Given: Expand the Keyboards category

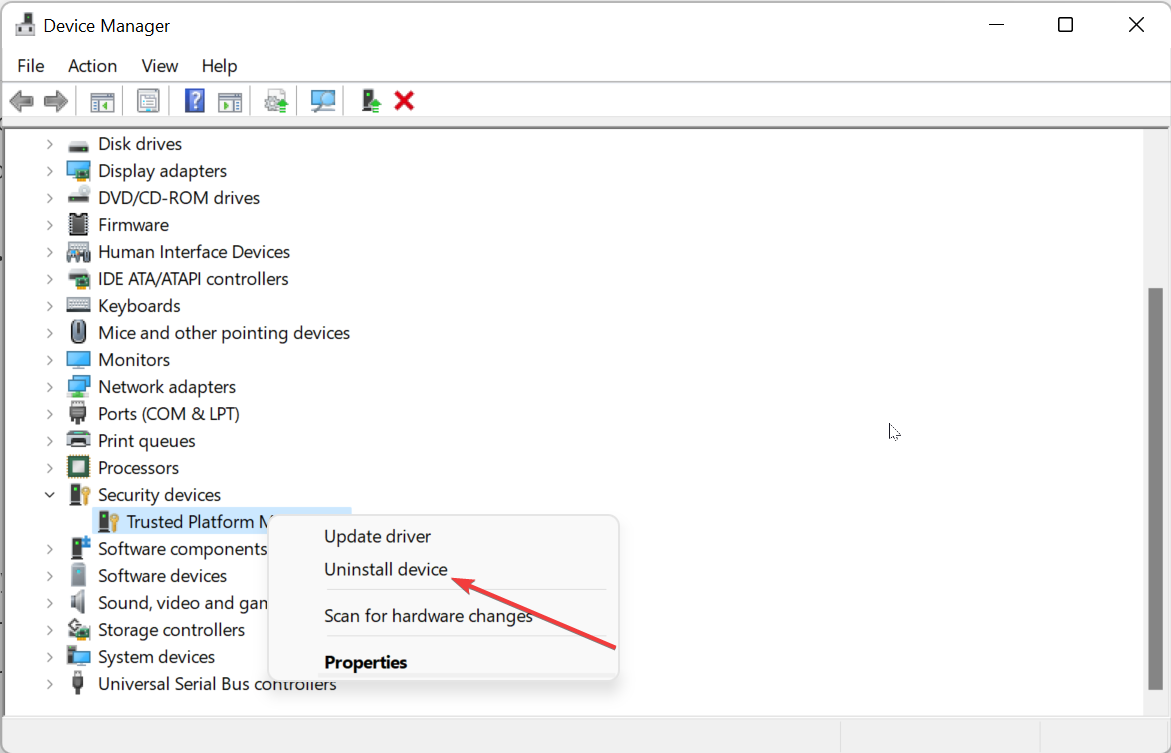Looking at the screenshot, I should coord(50,306).
